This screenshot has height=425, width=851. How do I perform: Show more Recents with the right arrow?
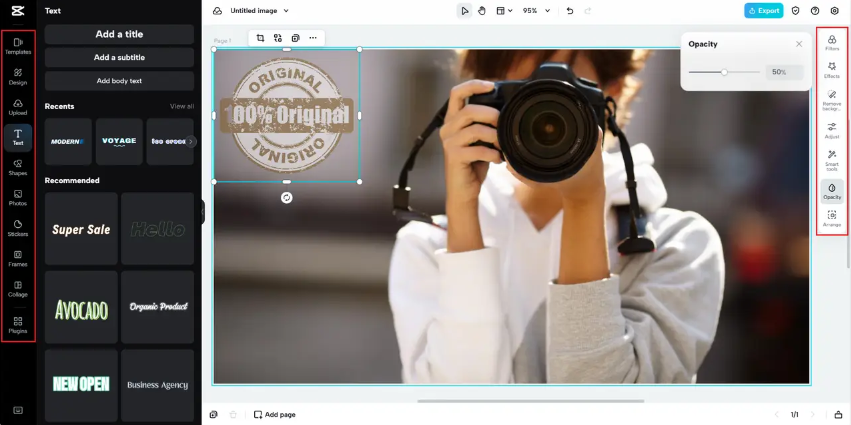point(190,142)
